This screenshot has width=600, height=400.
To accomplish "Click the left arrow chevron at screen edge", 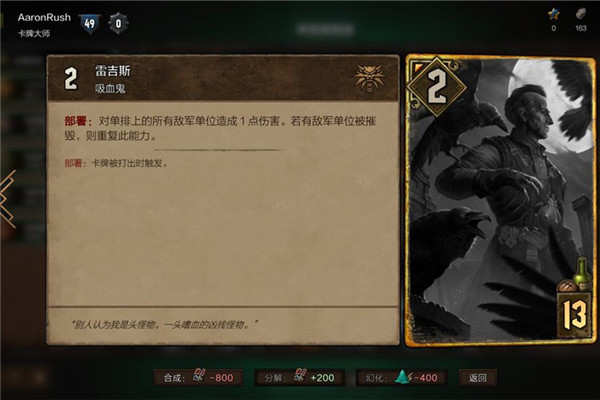I will pyautogui.click(x=8, y=199).
